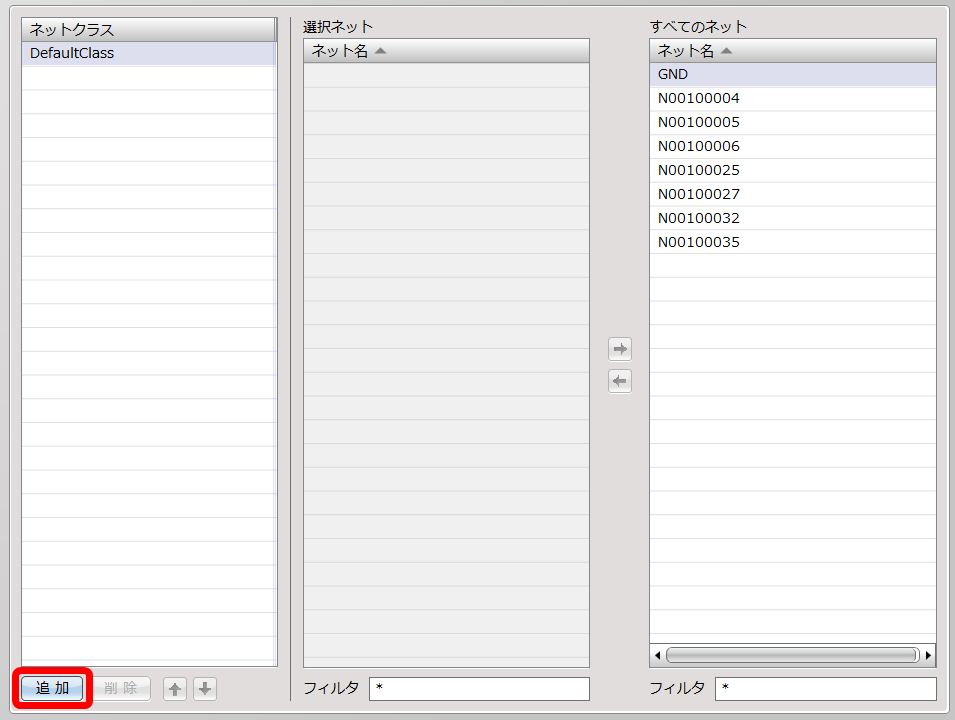Click left arrow between net lists
This screenshot has width=955, height=720.
click(620, 381)
